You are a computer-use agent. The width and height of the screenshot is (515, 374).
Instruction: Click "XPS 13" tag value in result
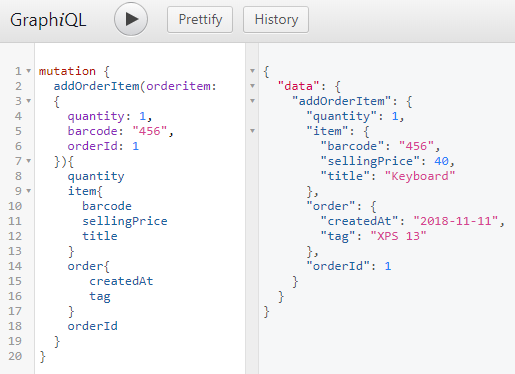pyautogui.click(x=398, y=236)
